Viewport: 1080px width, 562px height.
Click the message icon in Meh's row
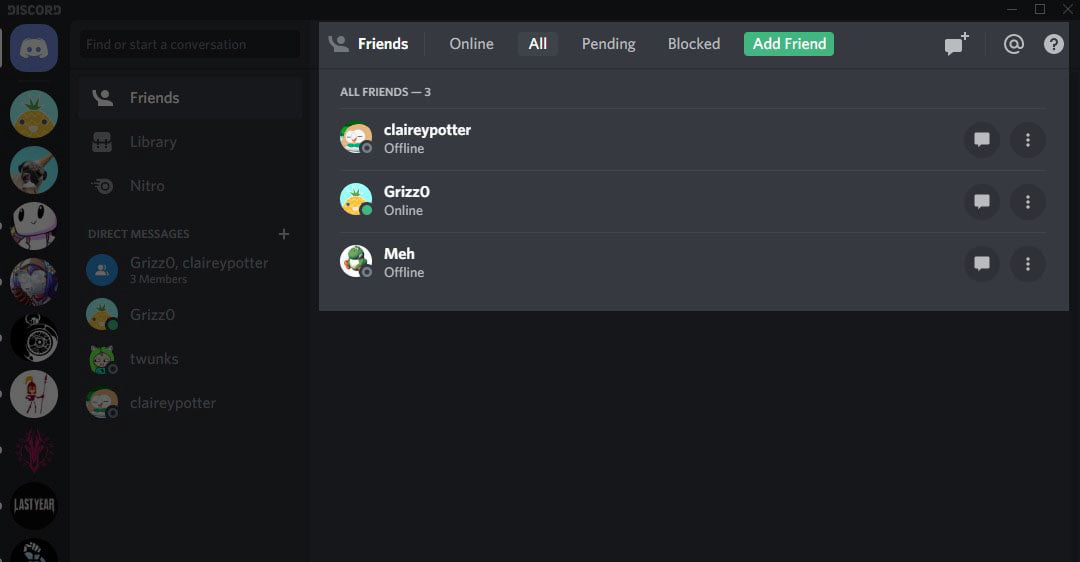point(982,264)
